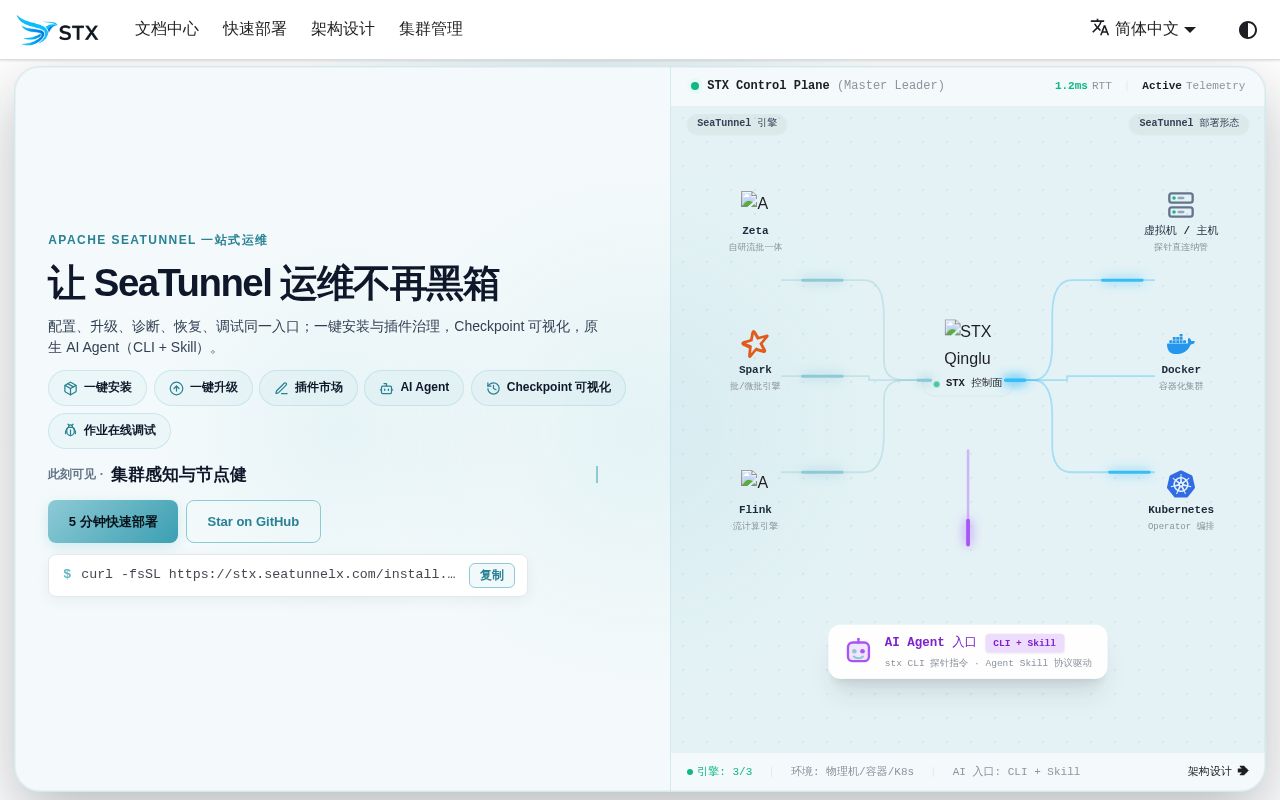
Task: Click the pencil icon on 插件市场
Action: 281,388
